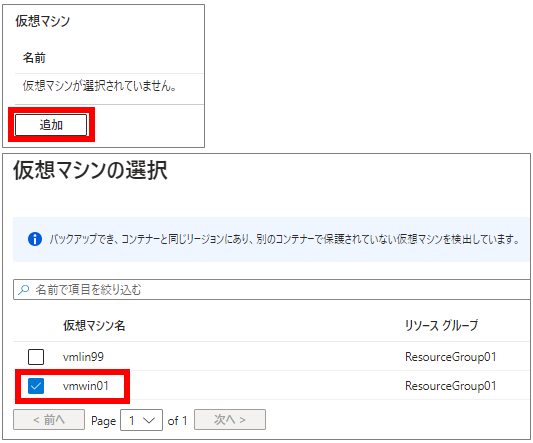Click the blue information icon
The image size is (533, 443).
click(35, 239)
